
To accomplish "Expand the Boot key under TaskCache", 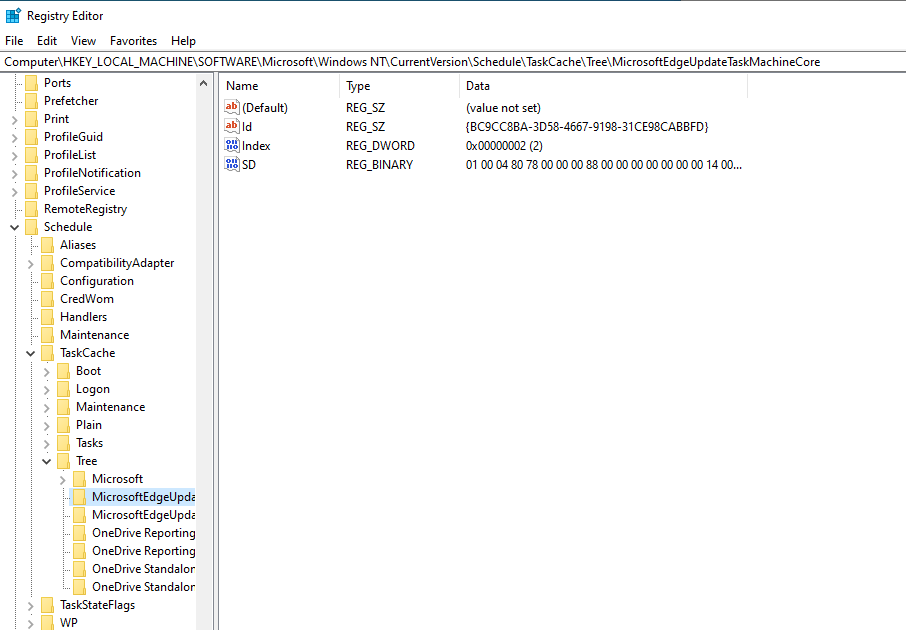I will (47, 371).
